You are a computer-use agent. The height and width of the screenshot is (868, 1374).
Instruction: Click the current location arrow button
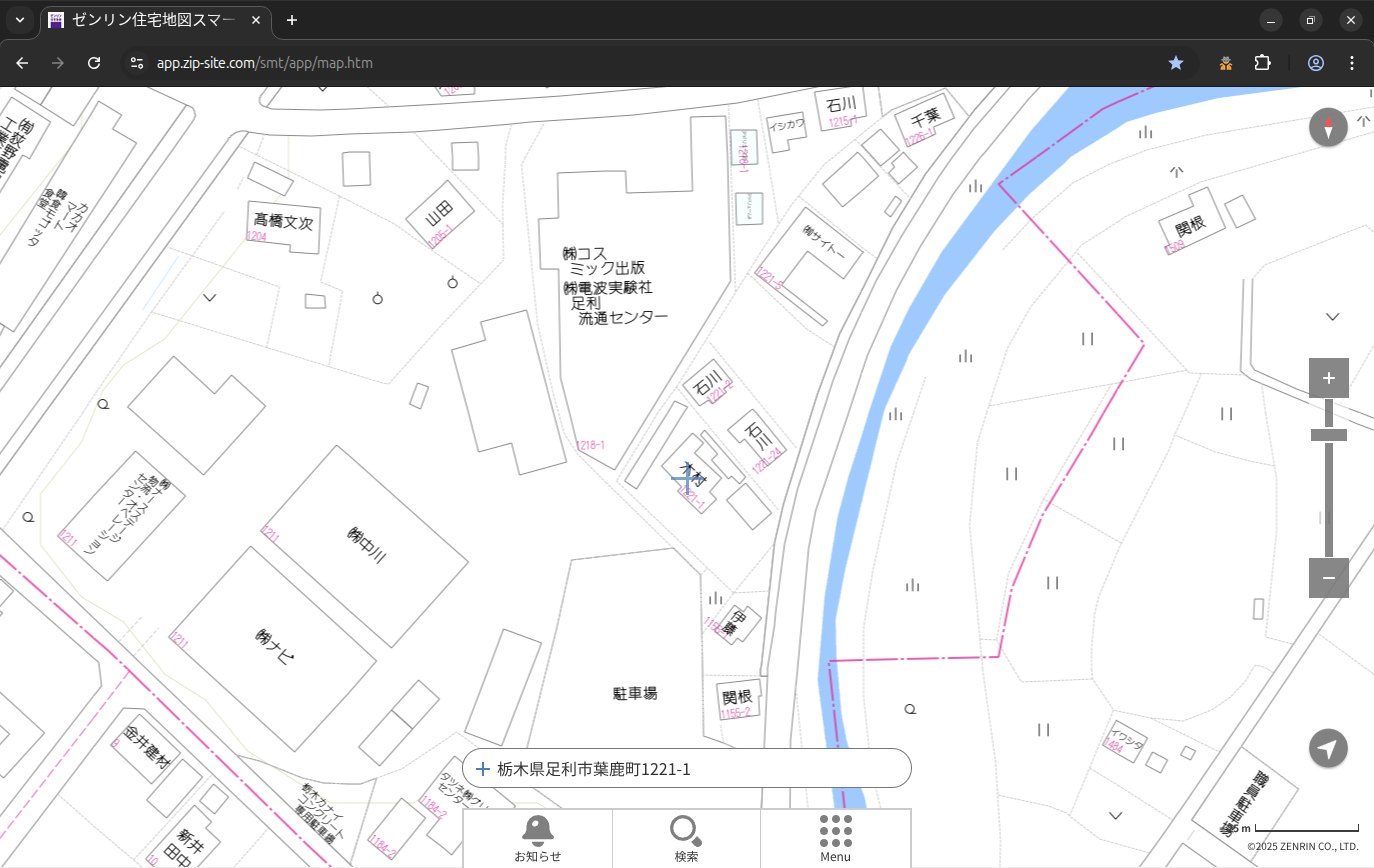[1328, 748]
